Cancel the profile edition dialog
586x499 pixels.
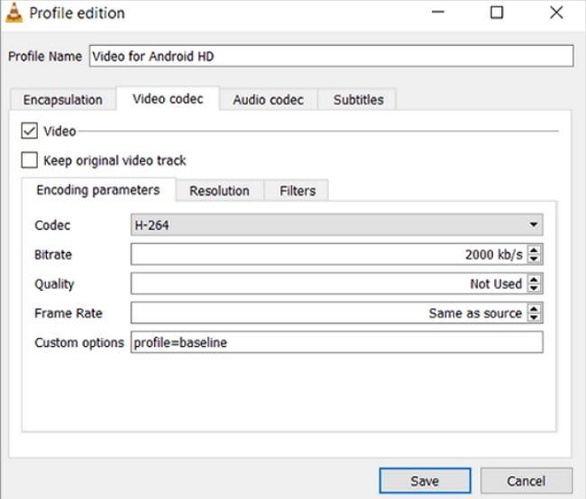(526, 481)
